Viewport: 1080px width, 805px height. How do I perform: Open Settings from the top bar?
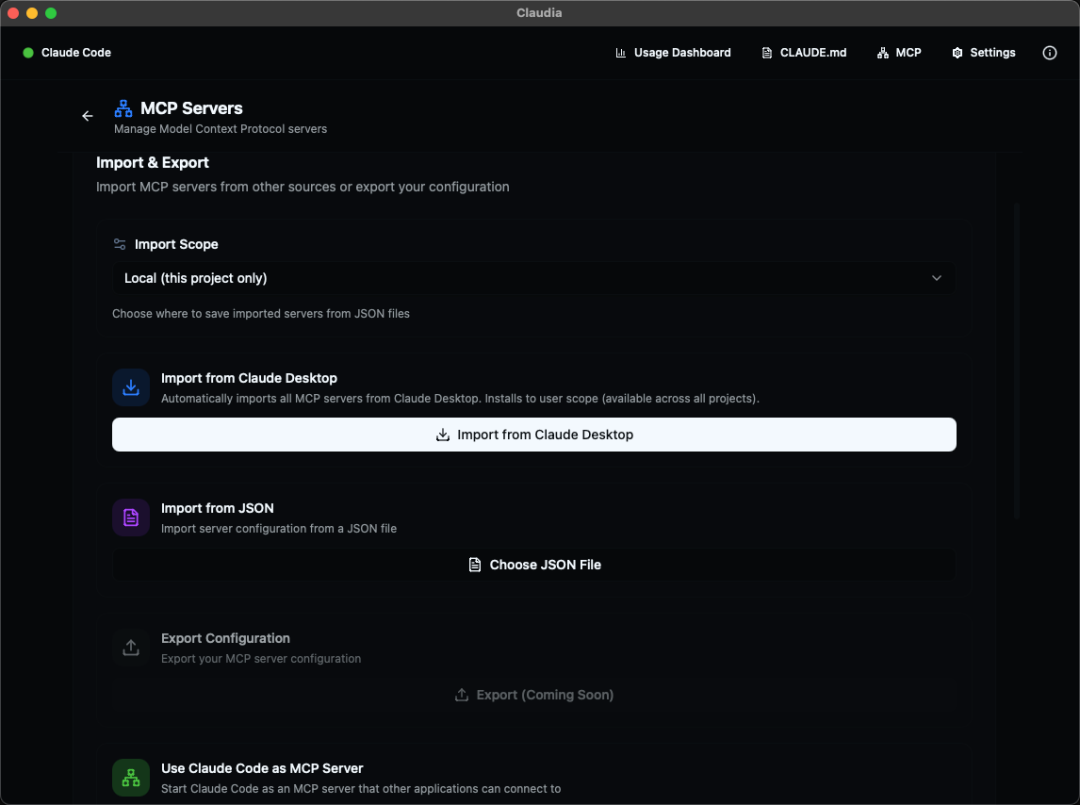(x=983, y=53)
